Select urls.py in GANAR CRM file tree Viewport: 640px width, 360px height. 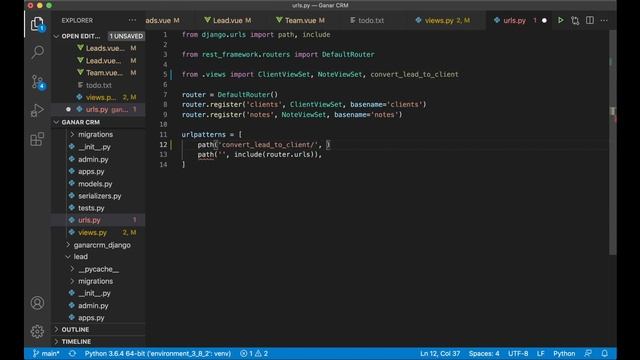coord(98,220)
